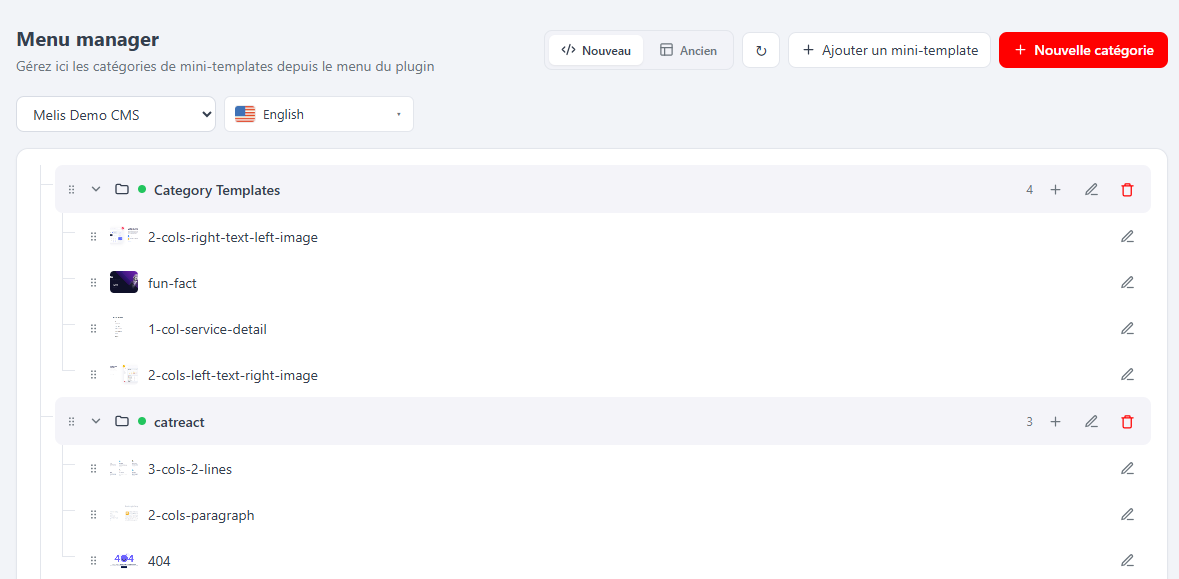Viewport: 1179px width, 579px height.
Task: Switch to the Ancien view tab
Action: point(688,50)
